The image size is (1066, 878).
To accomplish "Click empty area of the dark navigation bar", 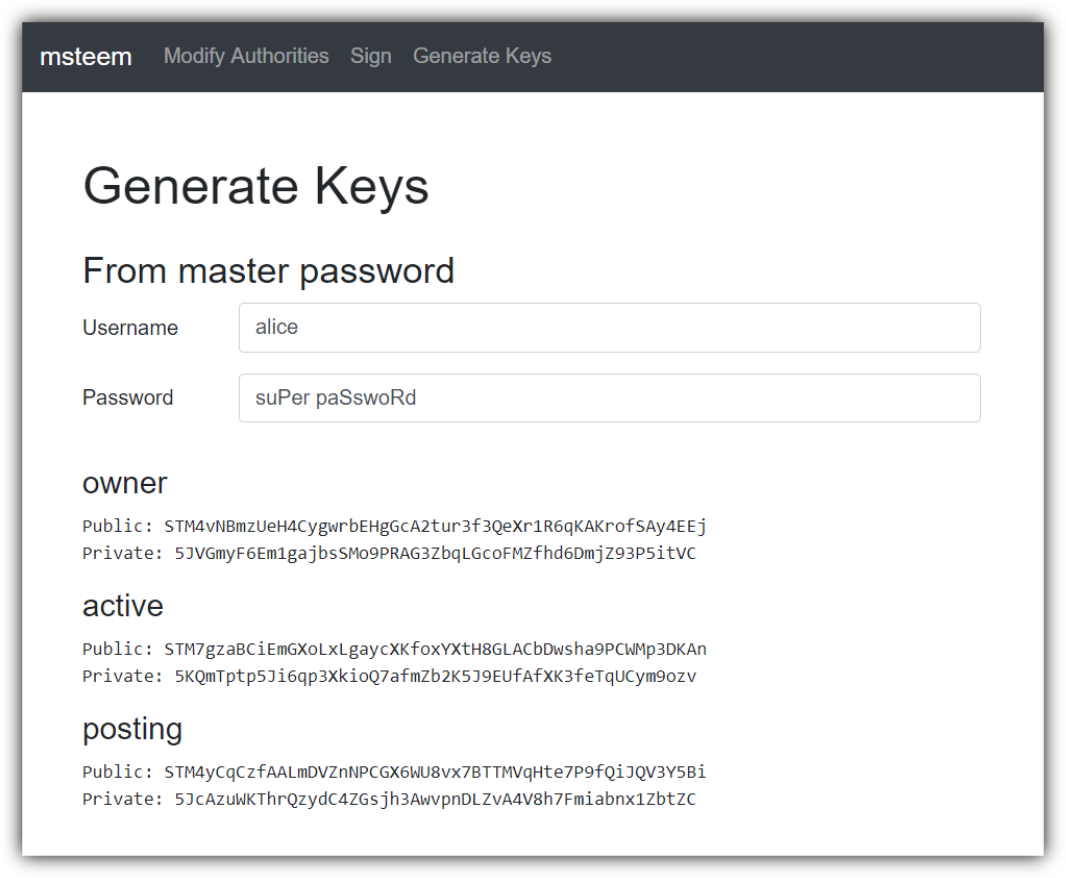I will pyautogui.click(x=800, y=57).
